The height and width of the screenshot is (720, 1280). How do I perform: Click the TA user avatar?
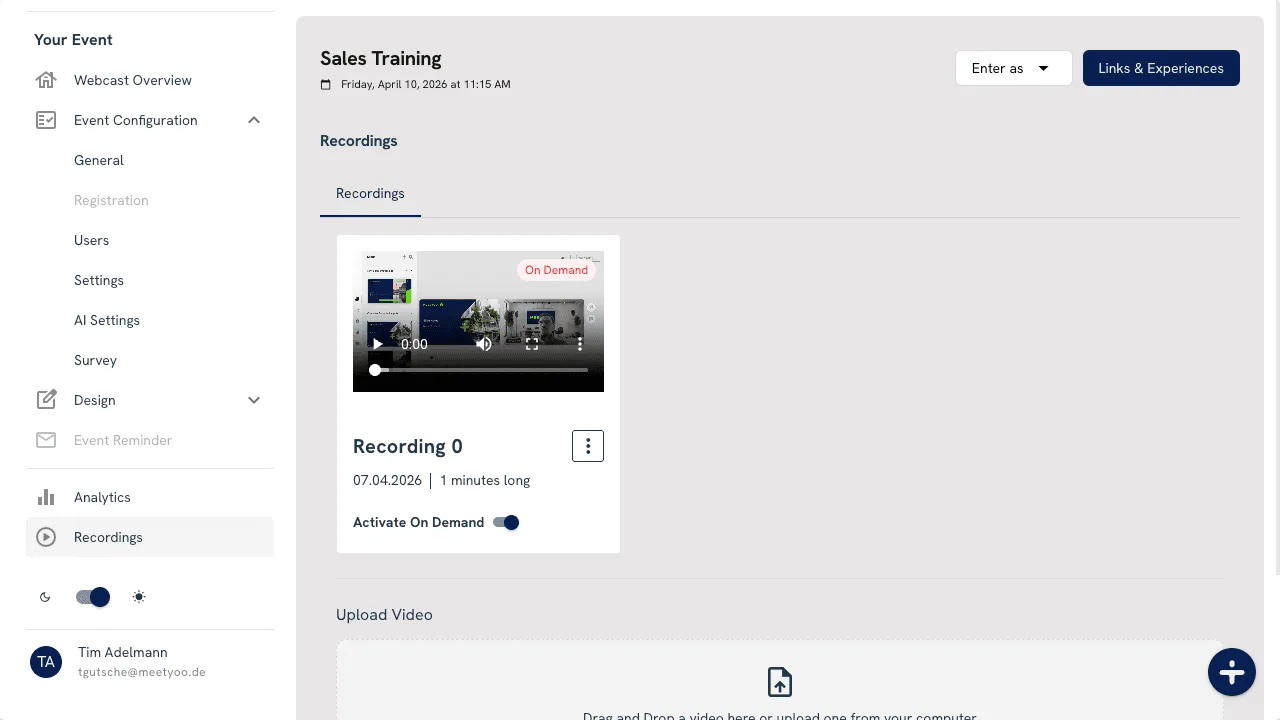46,662
